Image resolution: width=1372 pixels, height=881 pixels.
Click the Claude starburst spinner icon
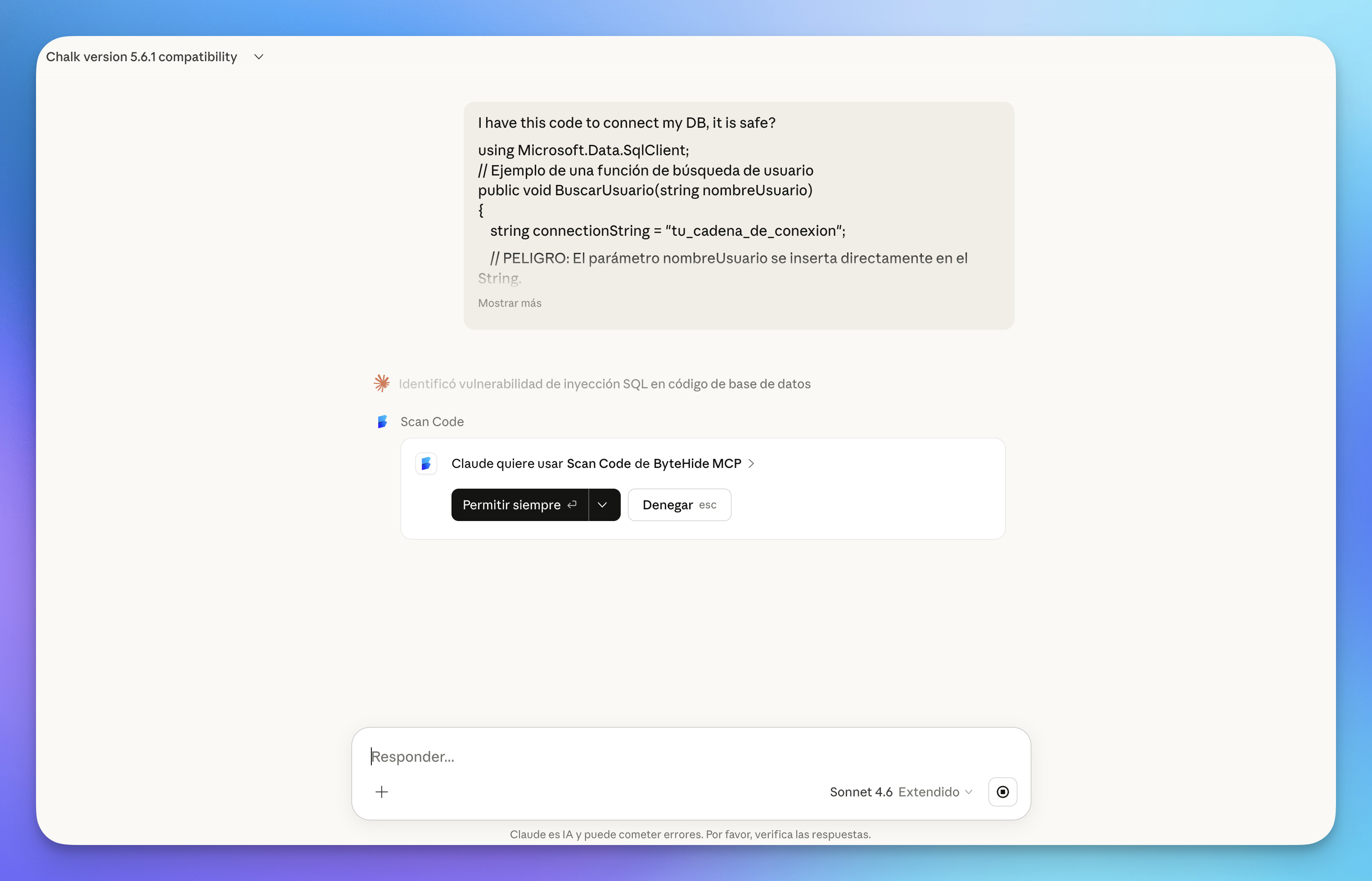382,383
